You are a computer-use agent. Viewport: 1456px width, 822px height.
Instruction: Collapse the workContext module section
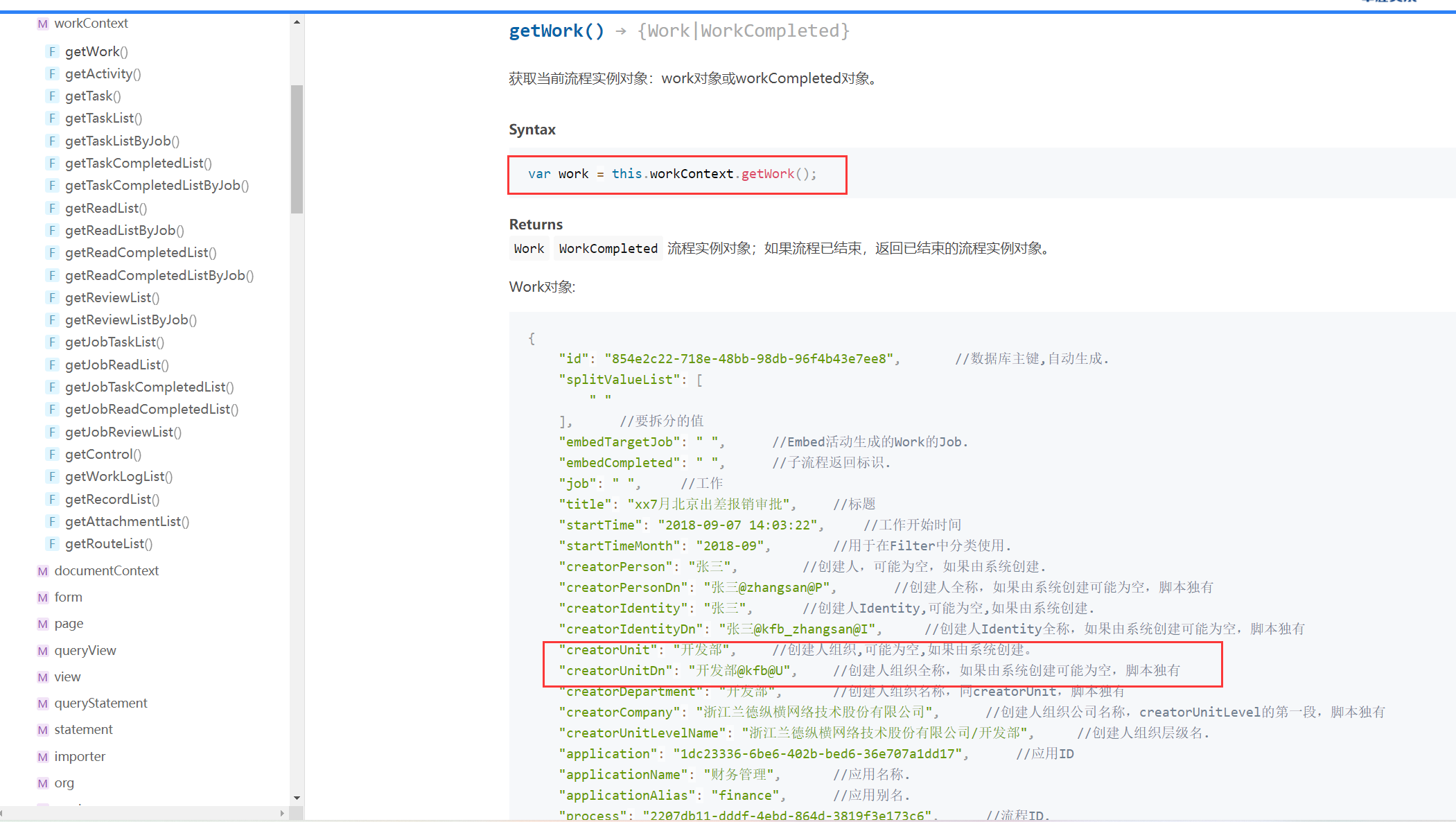tap(91, 24)
